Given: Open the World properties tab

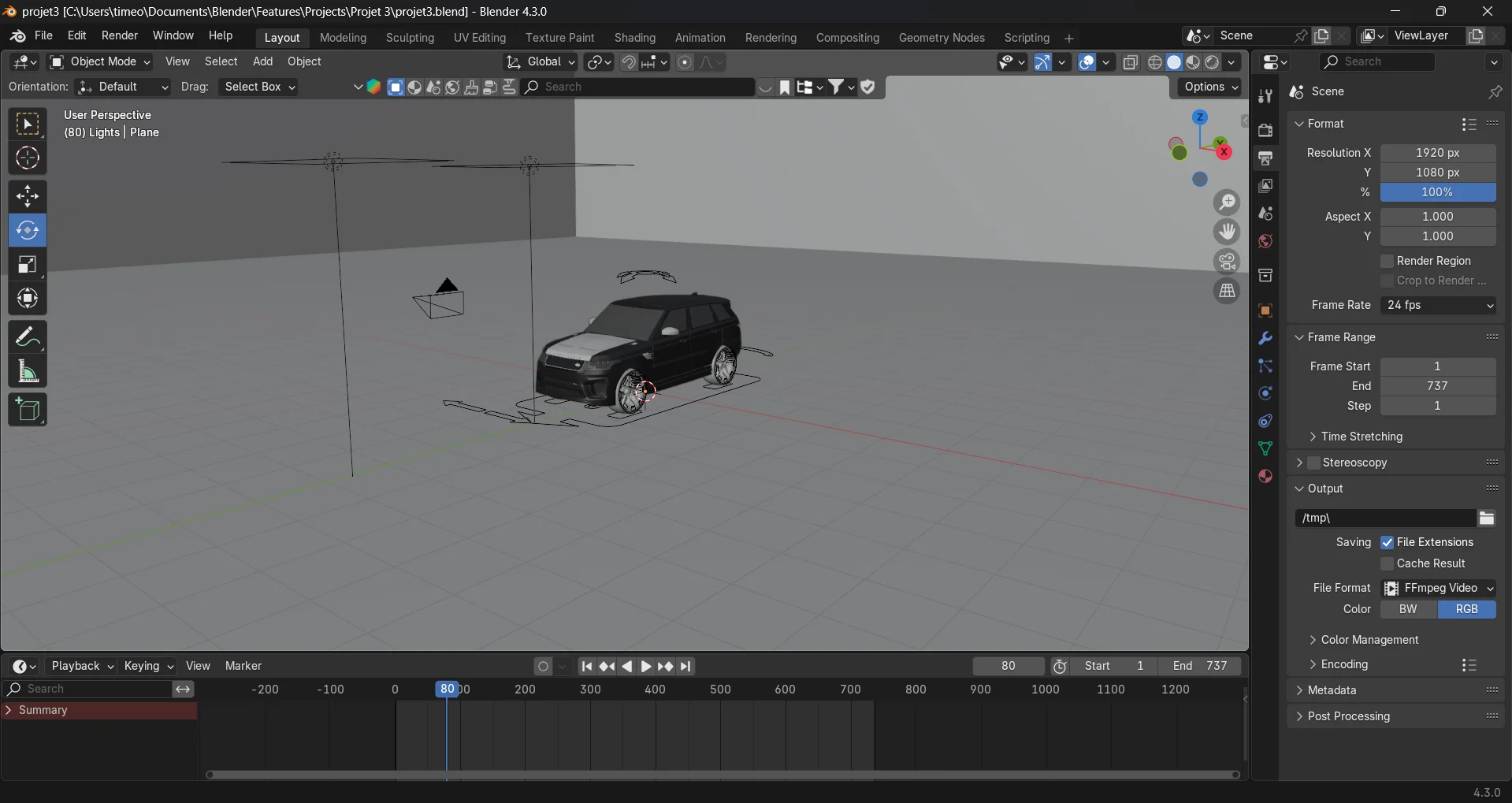Looking at the screenshot, I should 1265,241.
